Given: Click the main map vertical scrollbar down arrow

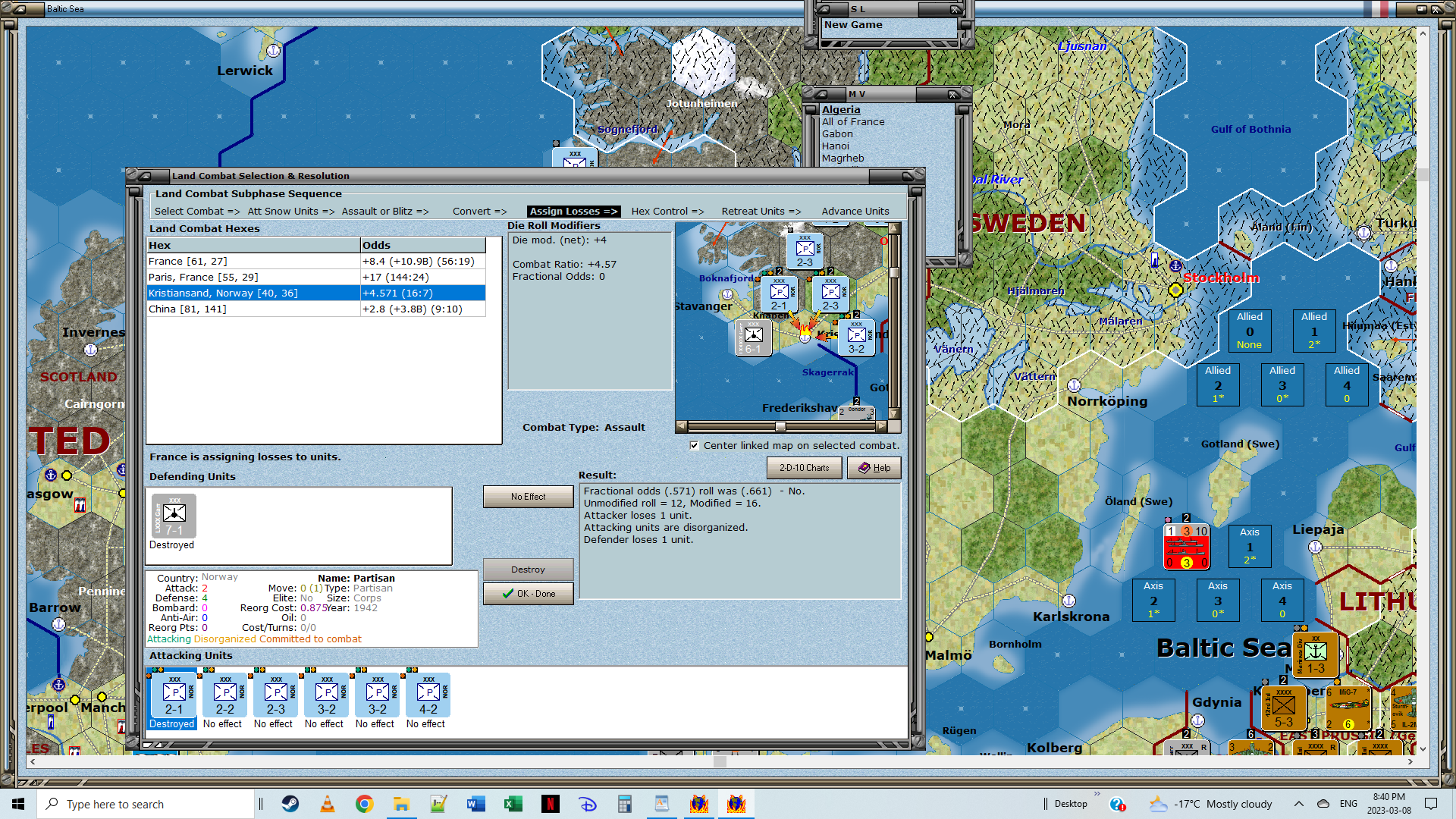Looking at the screenshot, I should coord(1423,748).
